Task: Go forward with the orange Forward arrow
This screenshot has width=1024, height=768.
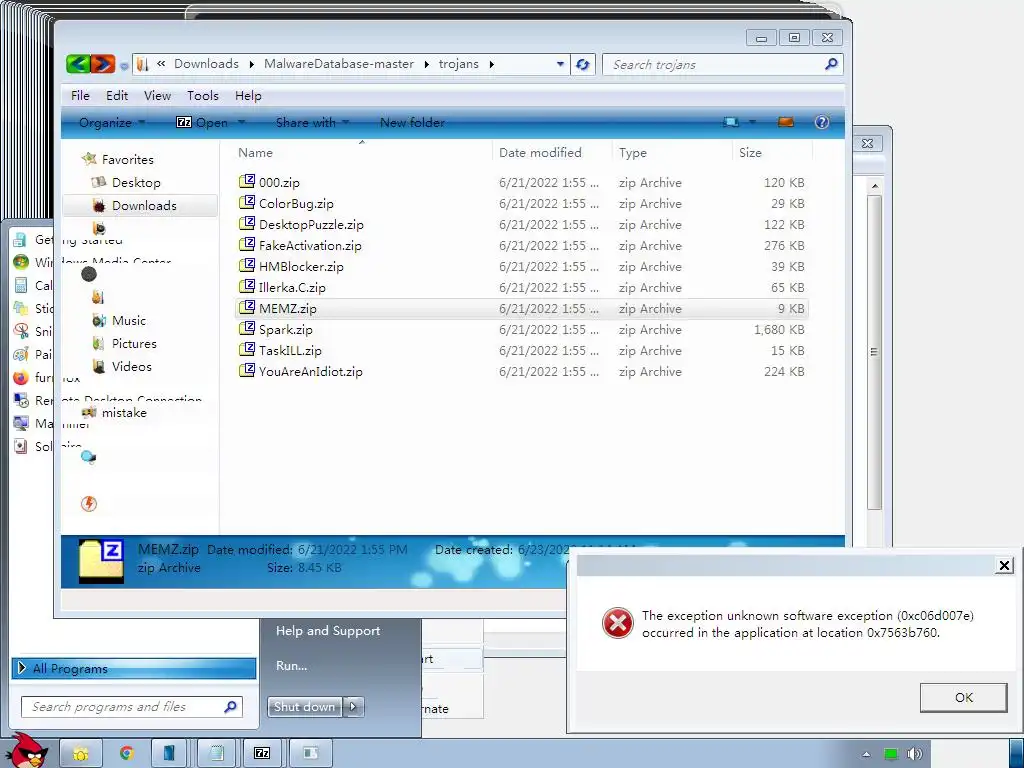Action: (103, 64)
